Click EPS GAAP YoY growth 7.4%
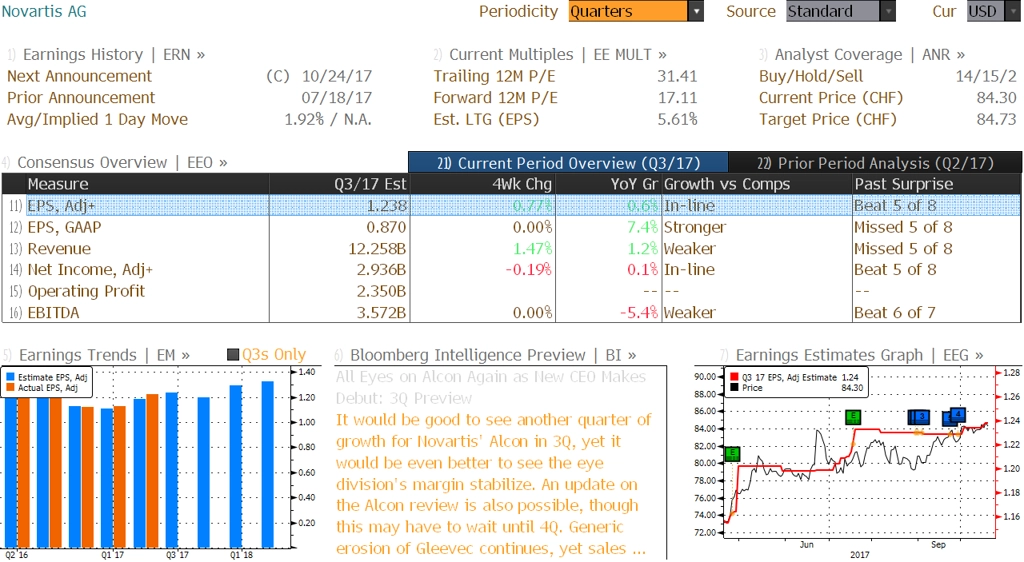This screenshot has width=1024, height=562. coord(642,227)
